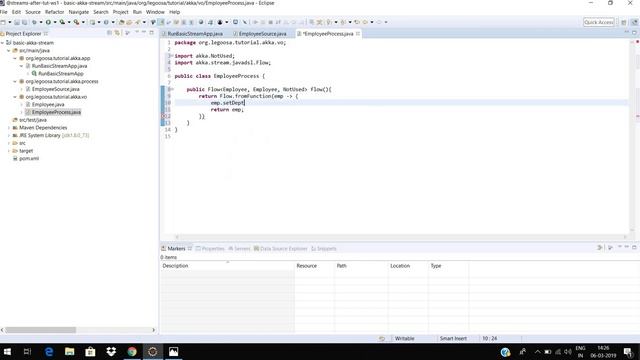The width and height of the screenshot is (640, 360).
Task: Click Location column header
Action: pos(407,266)
